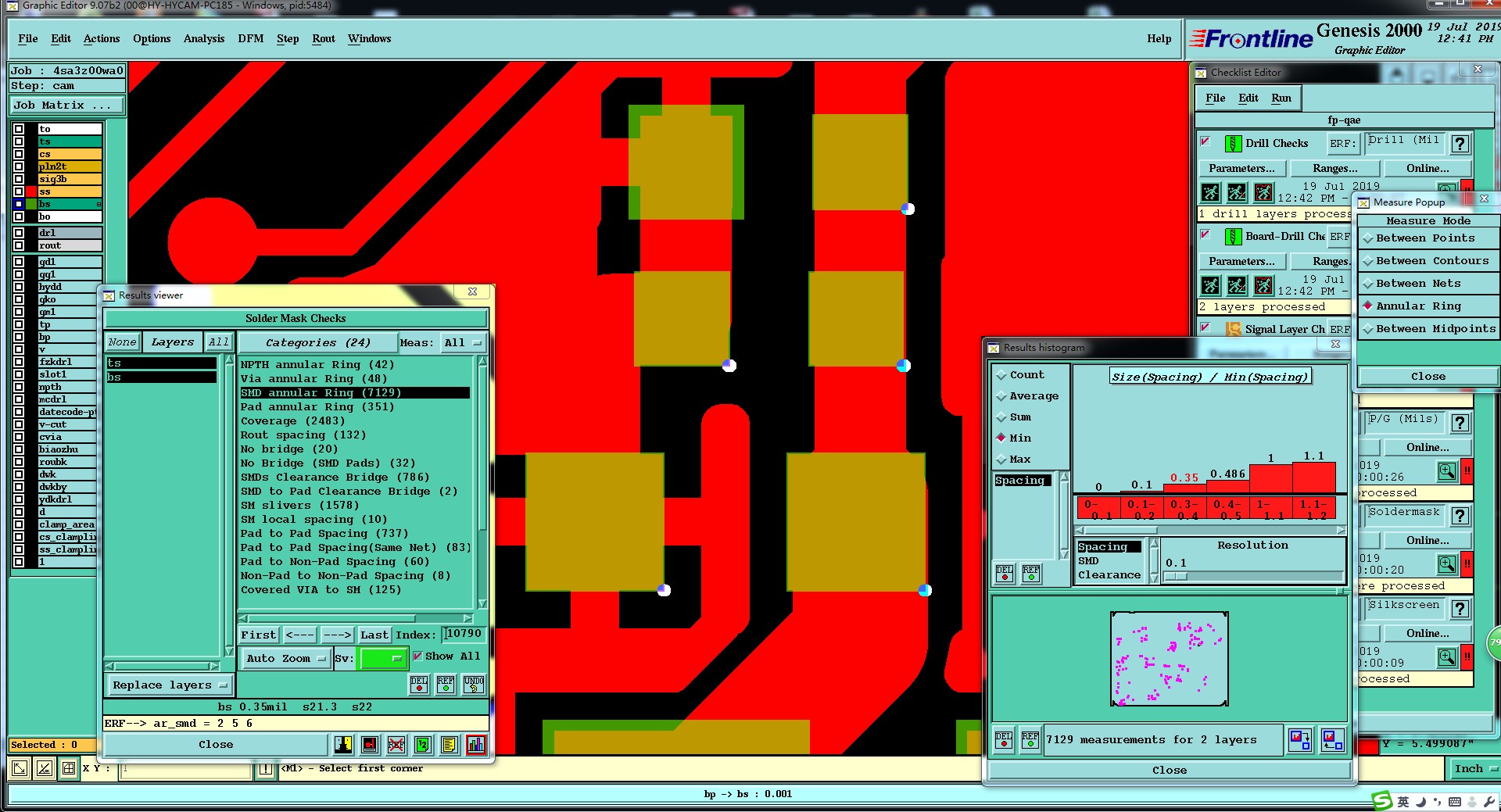This screenshot has width=1501, height=812.
Task: Open the DFM menu
Action: click(x=250, y=38)
